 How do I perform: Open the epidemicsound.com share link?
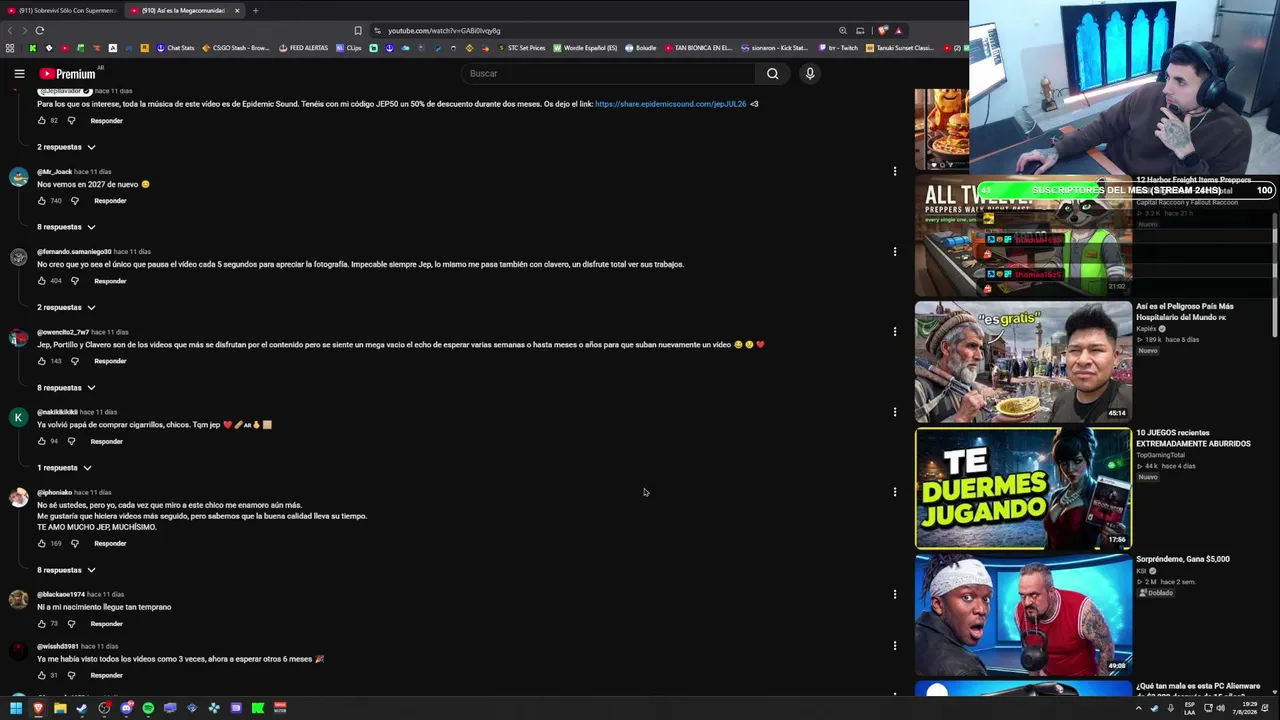(x=670, y=104)
